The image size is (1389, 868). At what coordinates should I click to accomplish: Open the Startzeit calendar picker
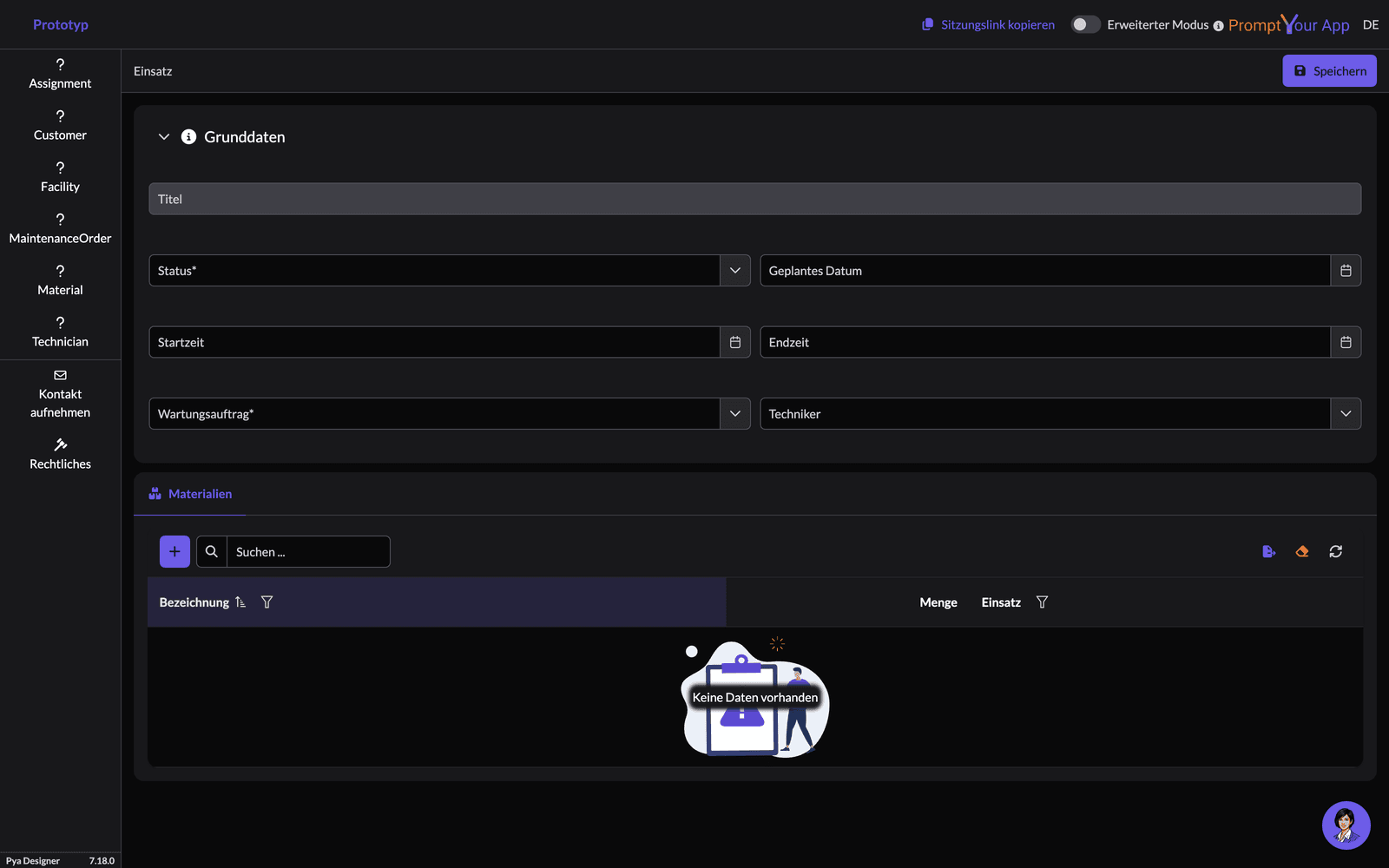pyautogui.click(x=735, y=342)
